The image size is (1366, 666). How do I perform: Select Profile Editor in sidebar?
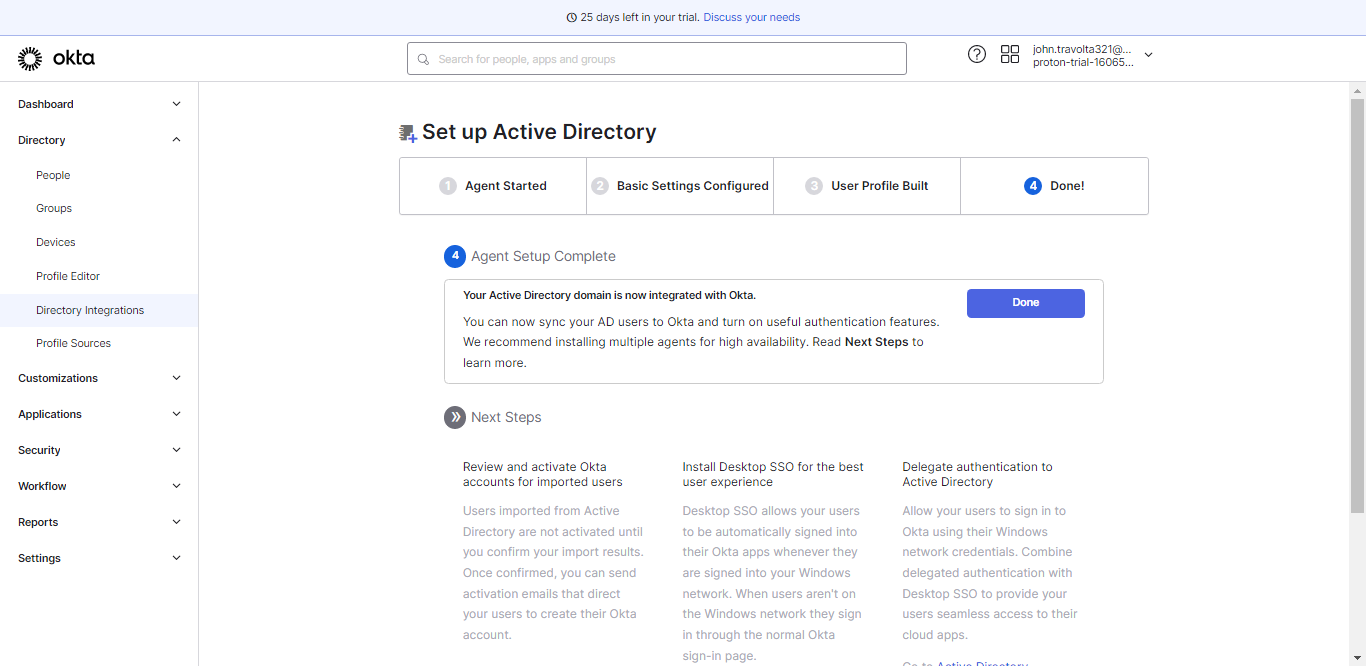pyautogui.click(x=68, y=276)
